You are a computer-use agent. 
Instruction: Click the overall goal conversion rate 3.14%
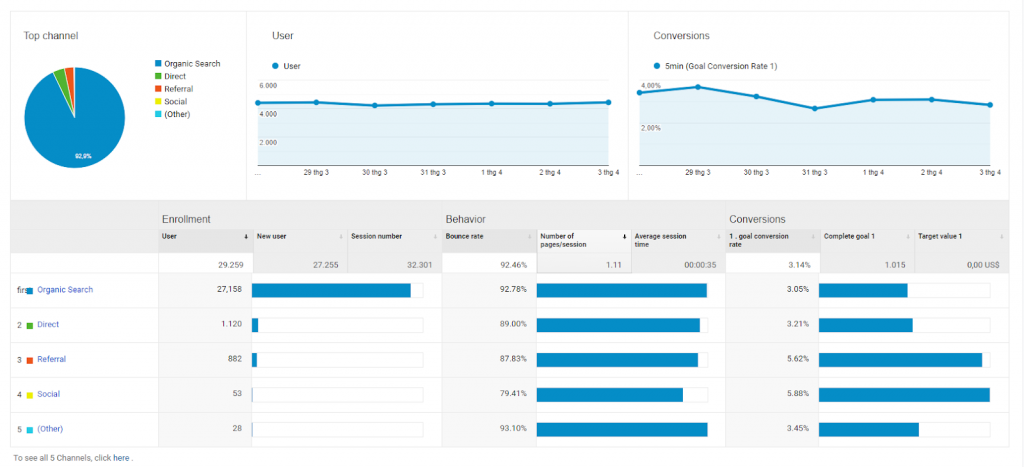tap(798, 266)
